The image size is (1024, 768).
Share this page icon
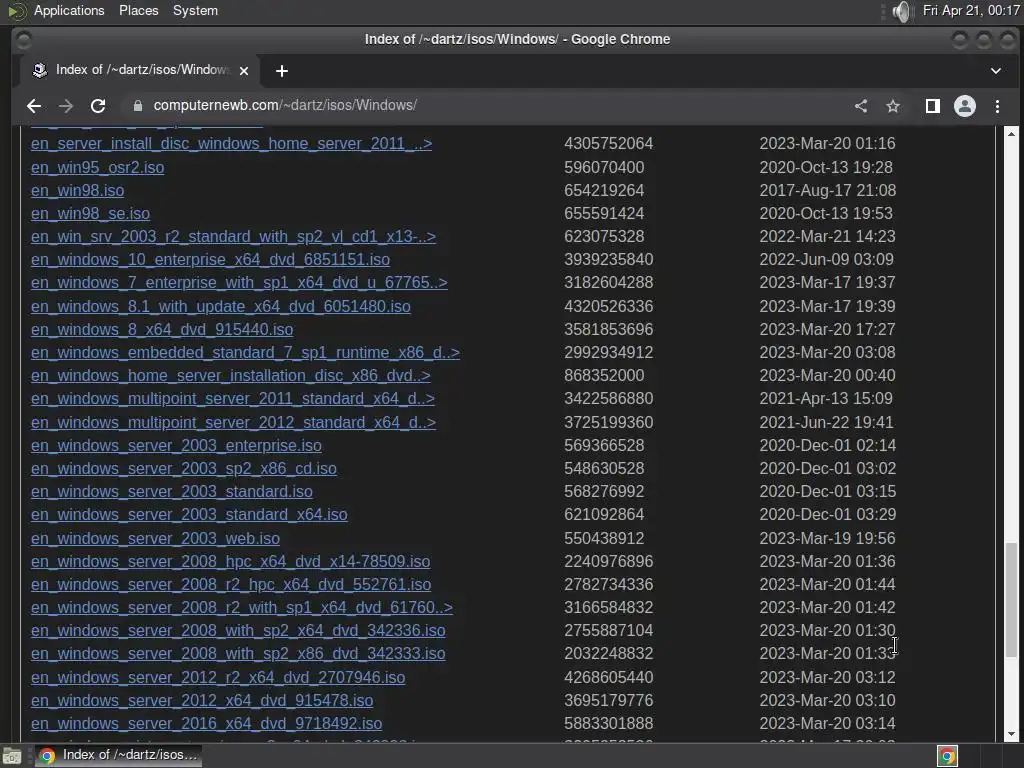(x=861, y=106)
